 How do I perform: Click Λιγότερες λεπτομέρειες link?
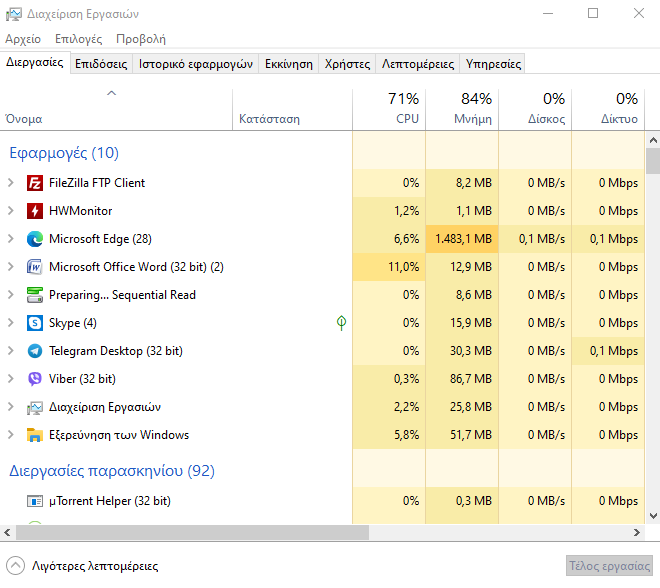(x=95, y=566)
